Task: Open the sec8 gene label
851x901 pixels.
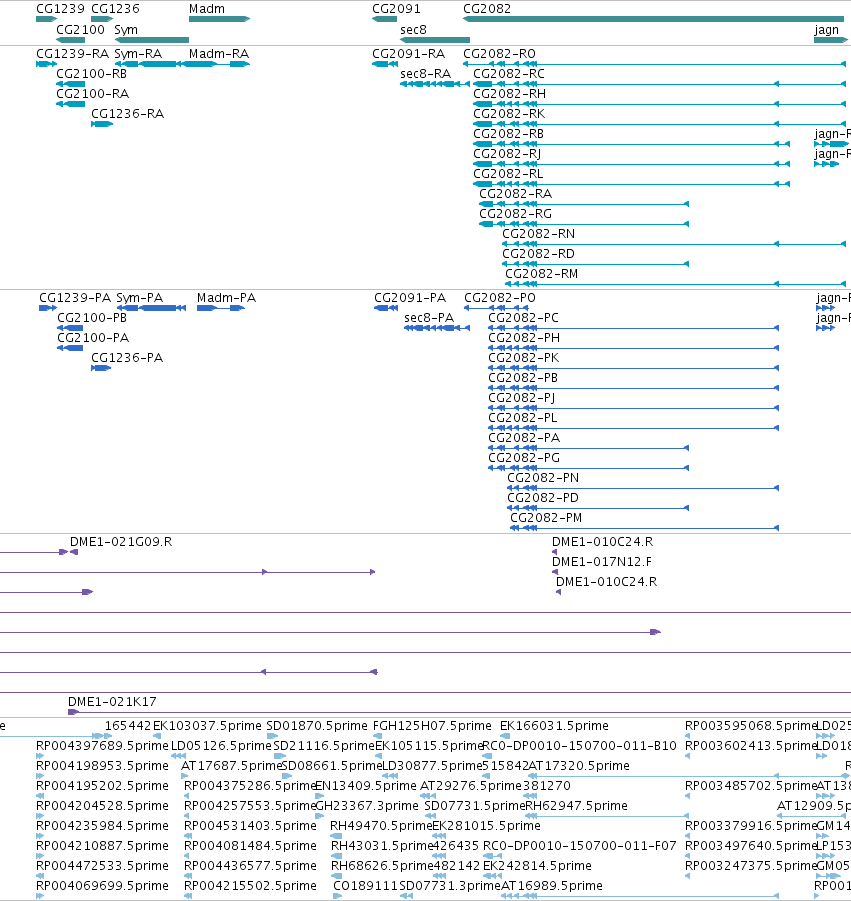Action: point(413,29)
